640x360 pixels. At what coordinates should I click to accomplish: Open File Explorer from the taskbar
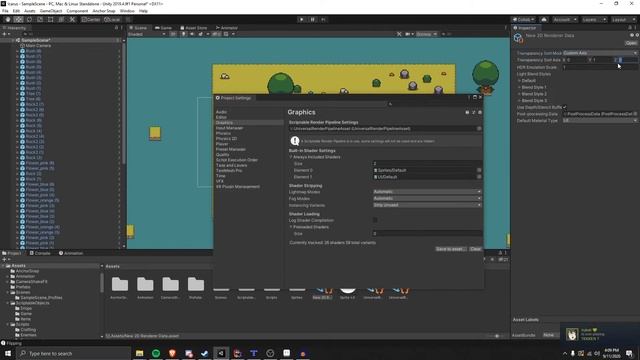tap(140, 353)
